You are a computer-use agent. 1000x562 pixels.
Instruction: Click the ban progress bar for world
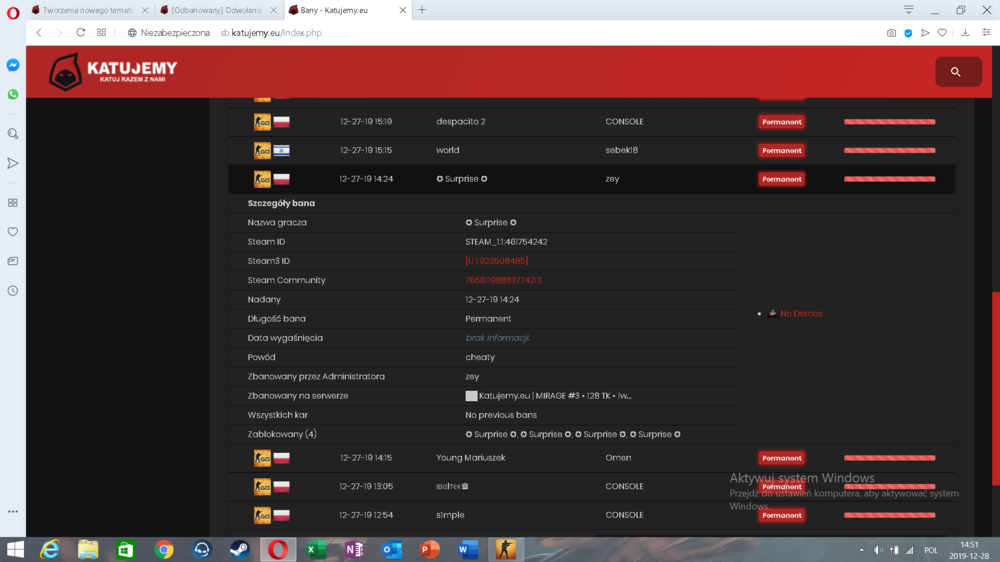click(x=889, y=151)
